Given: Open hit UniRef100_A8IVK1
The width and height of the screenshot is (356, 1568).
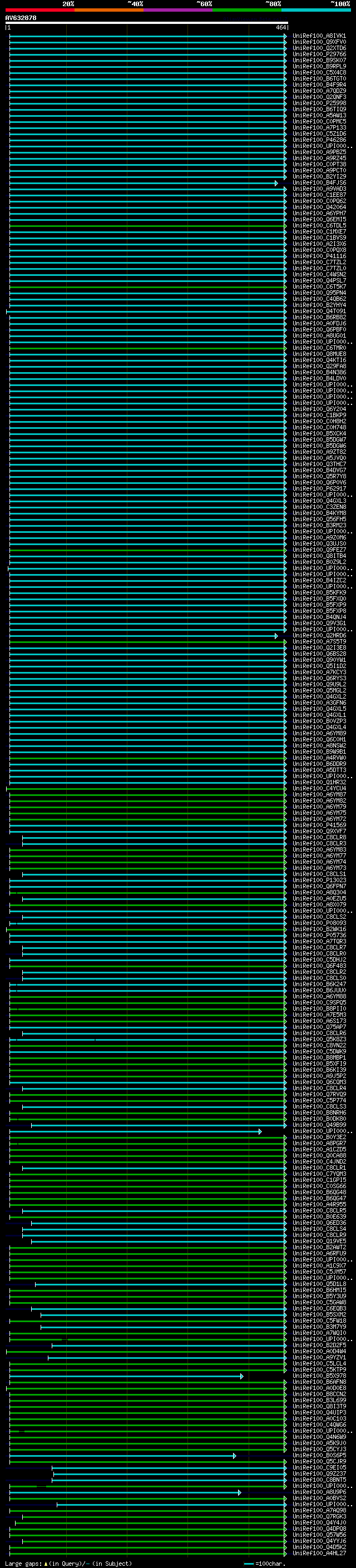Looking at the screenshot, I should (319, 36).
